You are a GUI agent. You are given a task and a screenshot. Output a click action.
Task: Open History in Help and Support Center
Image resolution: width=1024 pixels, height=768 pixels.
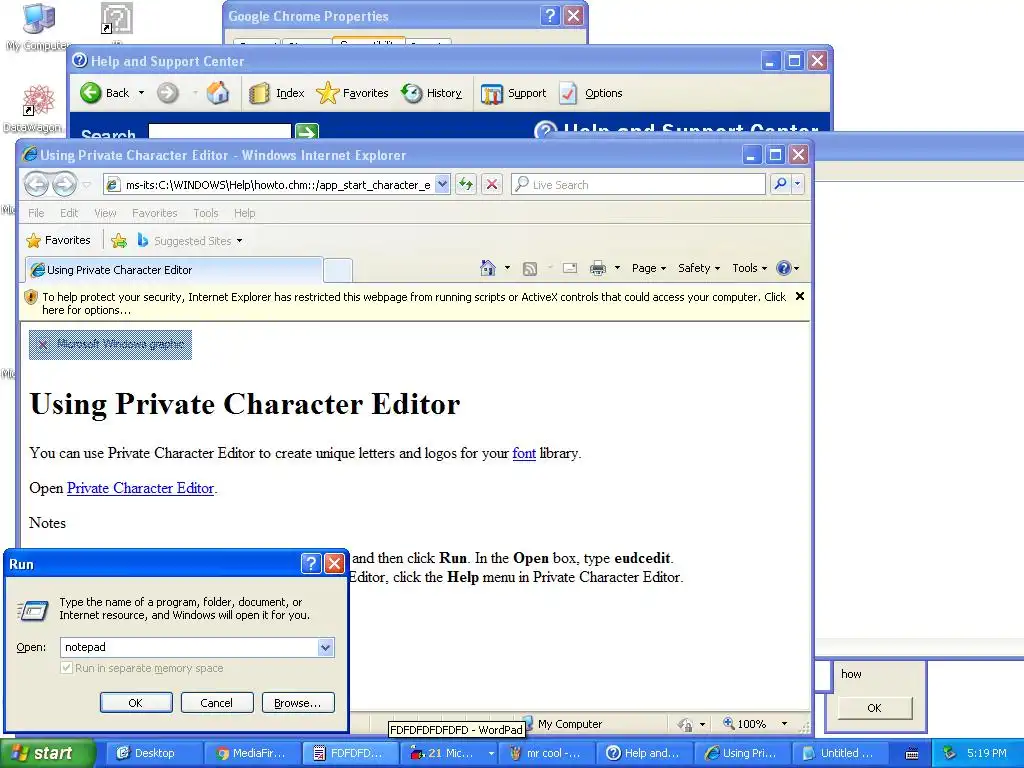coord(431,93)
